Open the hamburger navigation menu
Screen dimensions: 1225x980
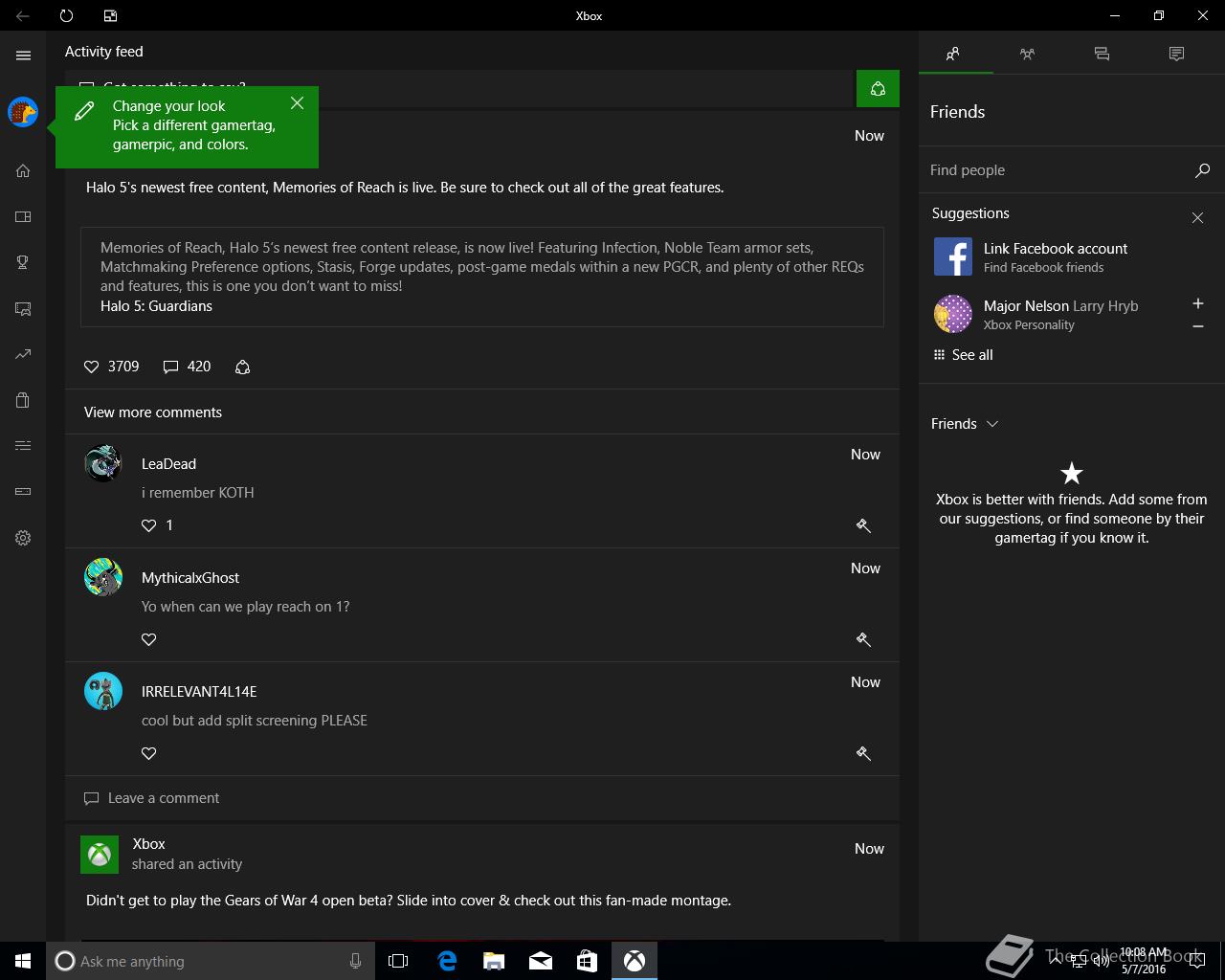point(23,56)
